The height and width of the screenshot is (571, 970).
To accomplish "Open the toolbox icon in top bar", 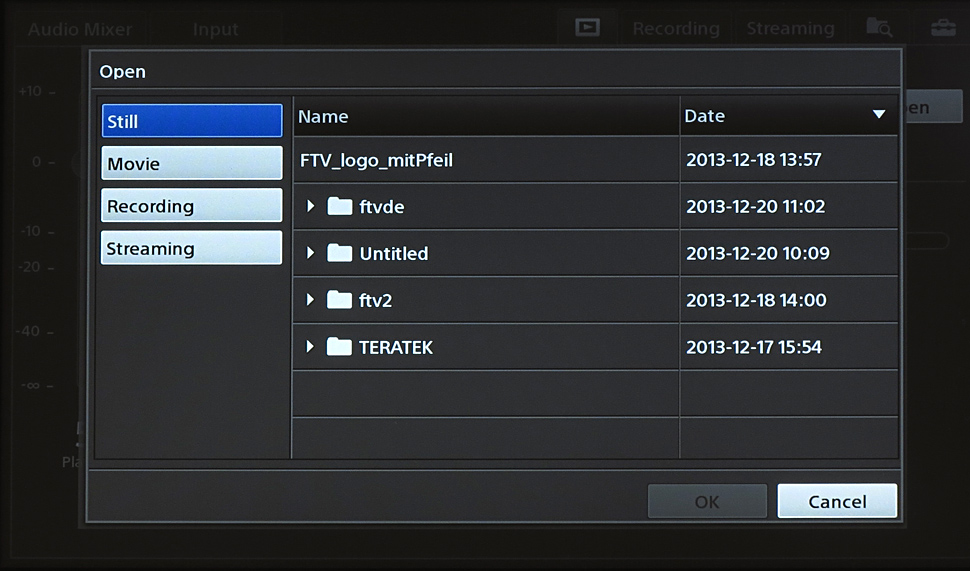I will 942,28.
